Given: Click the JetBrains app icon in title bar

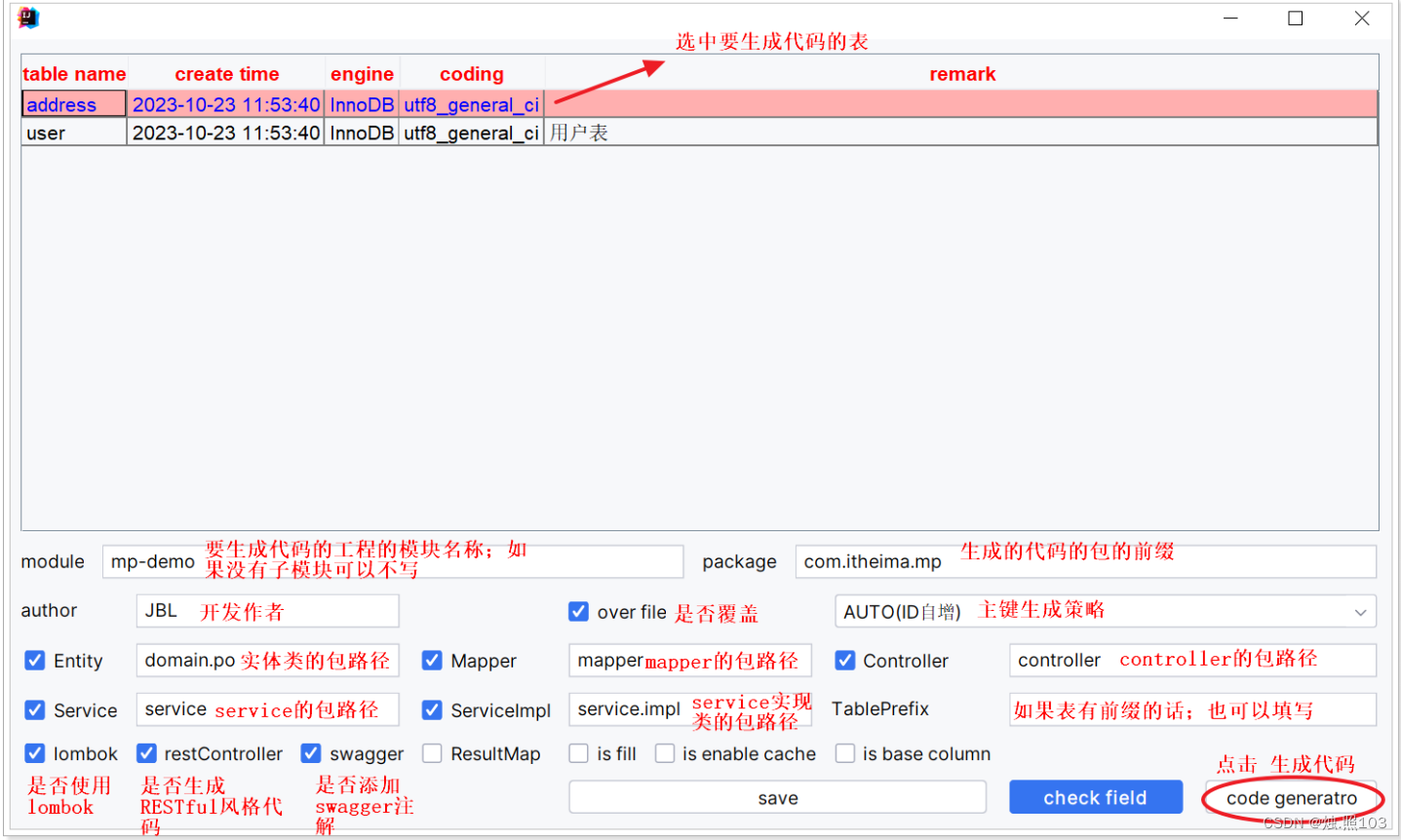Looking at the screenshot, I should (28, 18).
